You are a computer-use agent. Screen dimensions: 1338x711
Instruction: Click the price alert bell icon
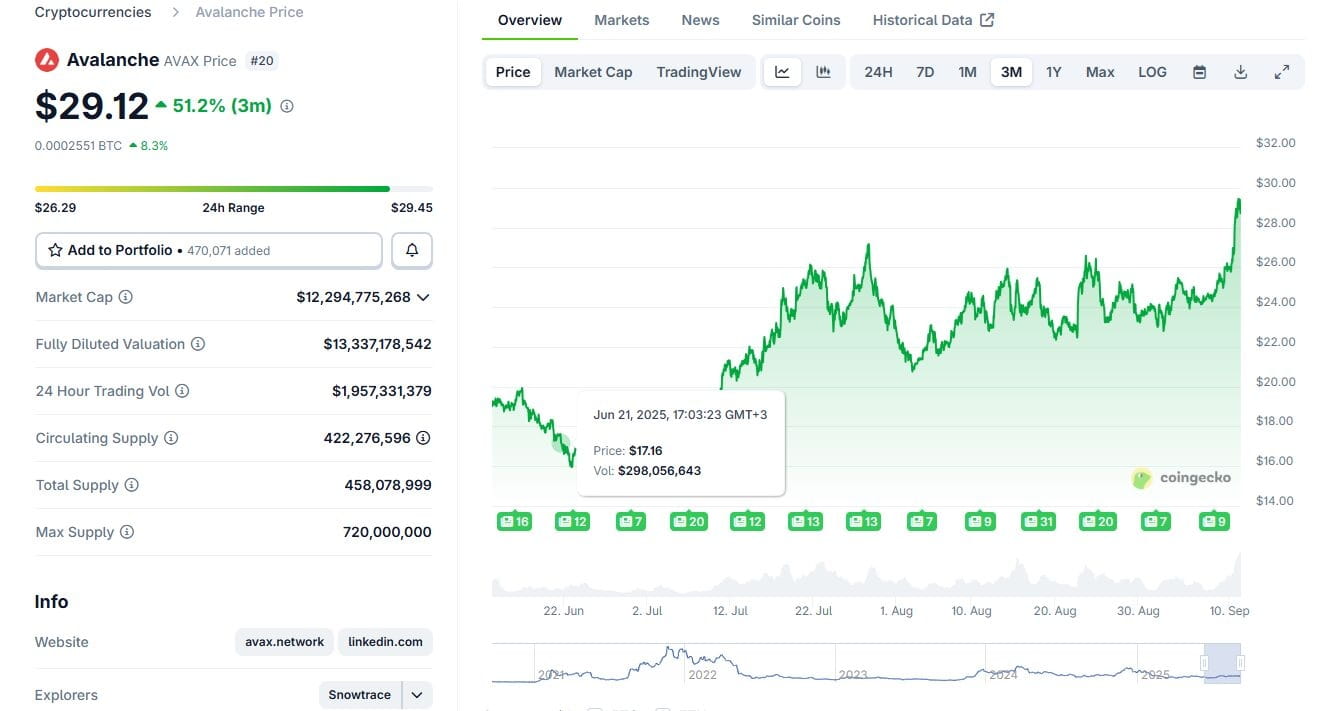[412, 250]
